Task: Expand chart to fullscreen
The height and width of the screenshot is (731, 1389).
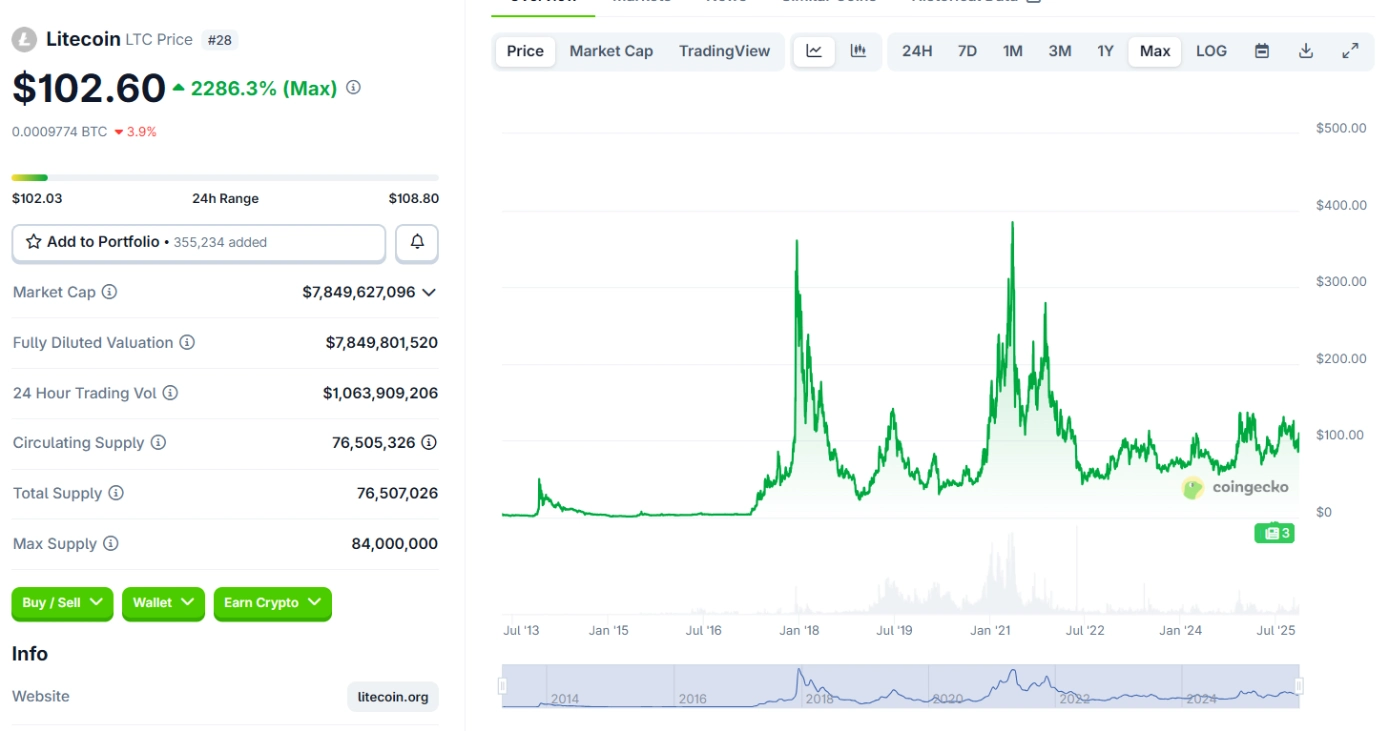Action: pyautogui.click(x=1350, y=51)
